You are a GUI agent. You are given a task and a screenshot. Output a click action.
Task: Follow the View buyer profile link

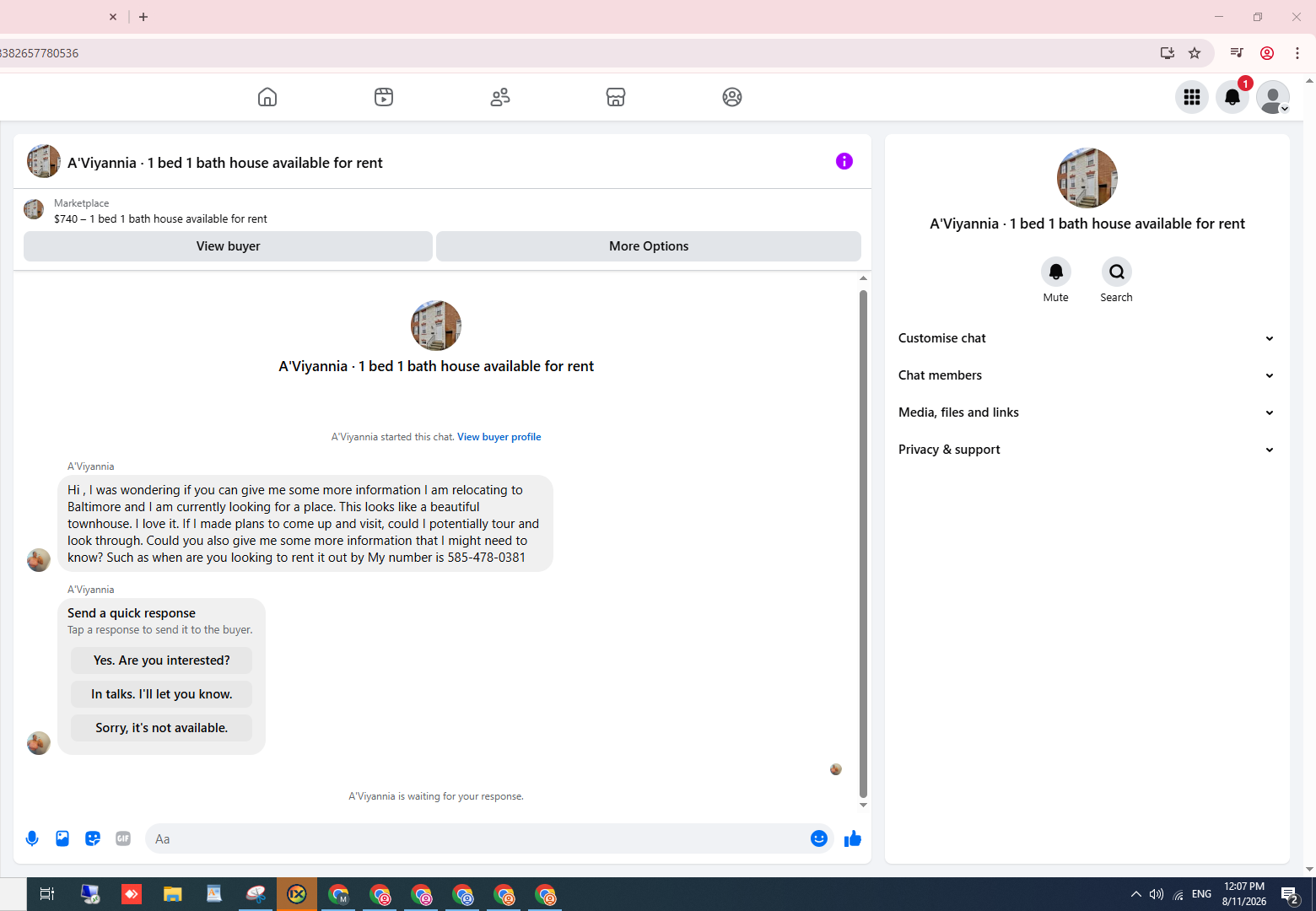(499, 437)
